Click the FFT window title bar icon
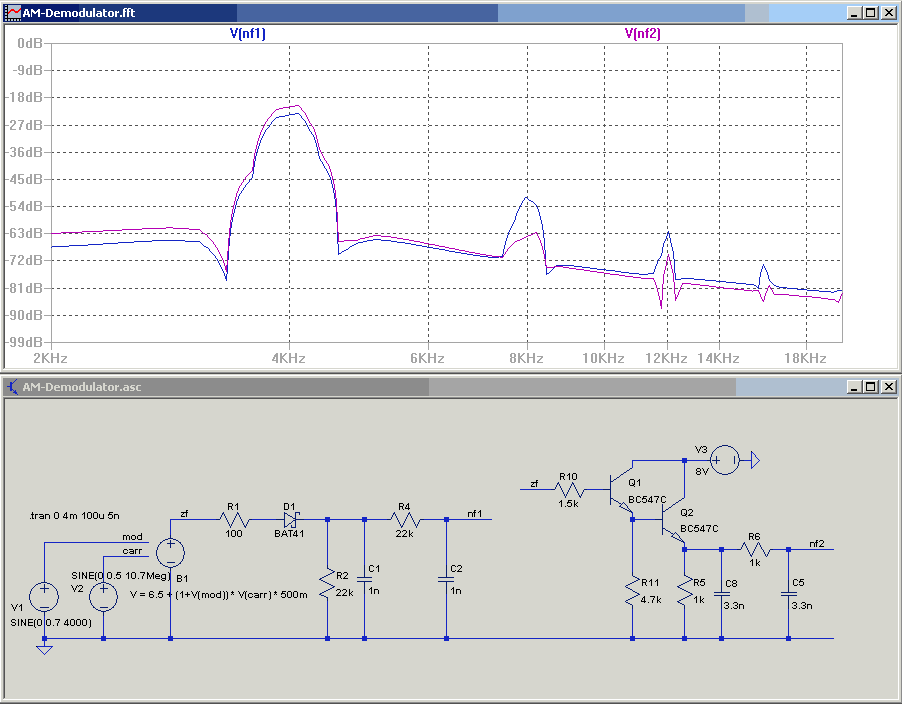The height and width of the screenshot is (704, 902). [12, 12]
